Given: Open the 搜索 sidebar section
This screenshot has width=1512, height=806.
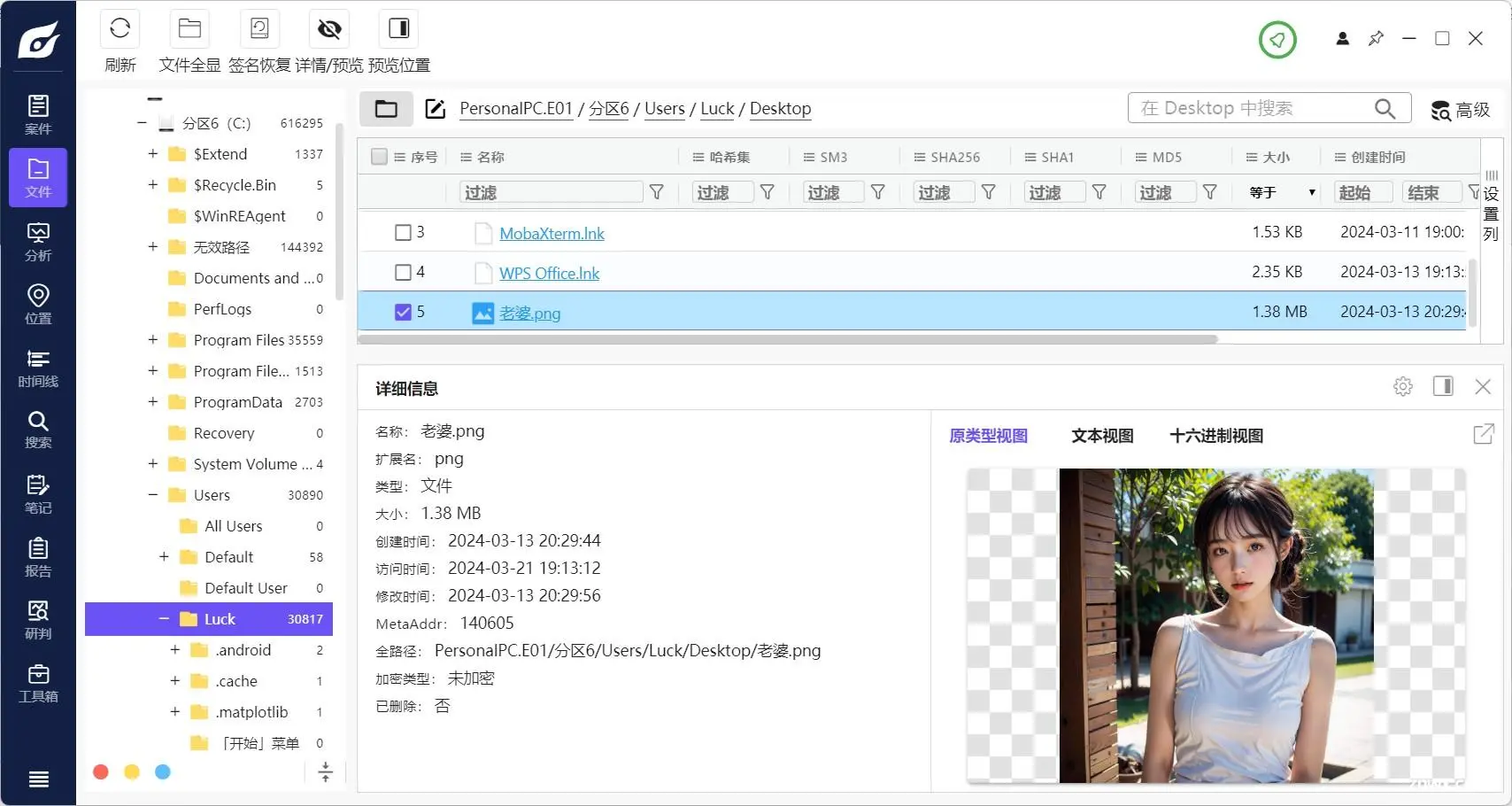Looking at the screenshot, I should pyautogui.click(x=38, y=430).
